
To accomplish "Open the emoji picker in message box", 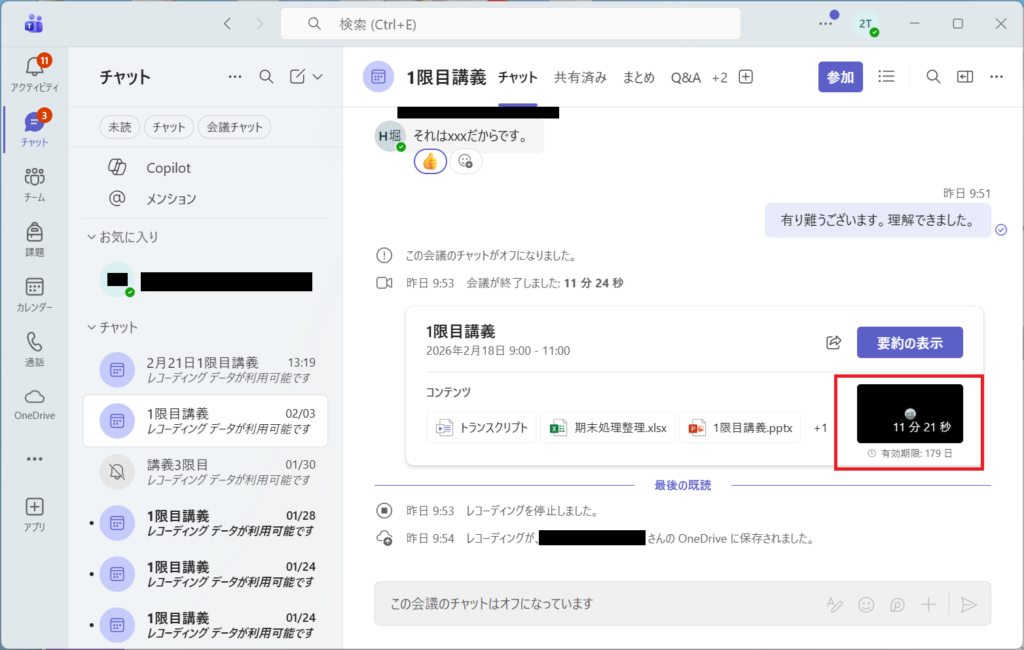I will [x=866, y=604].
